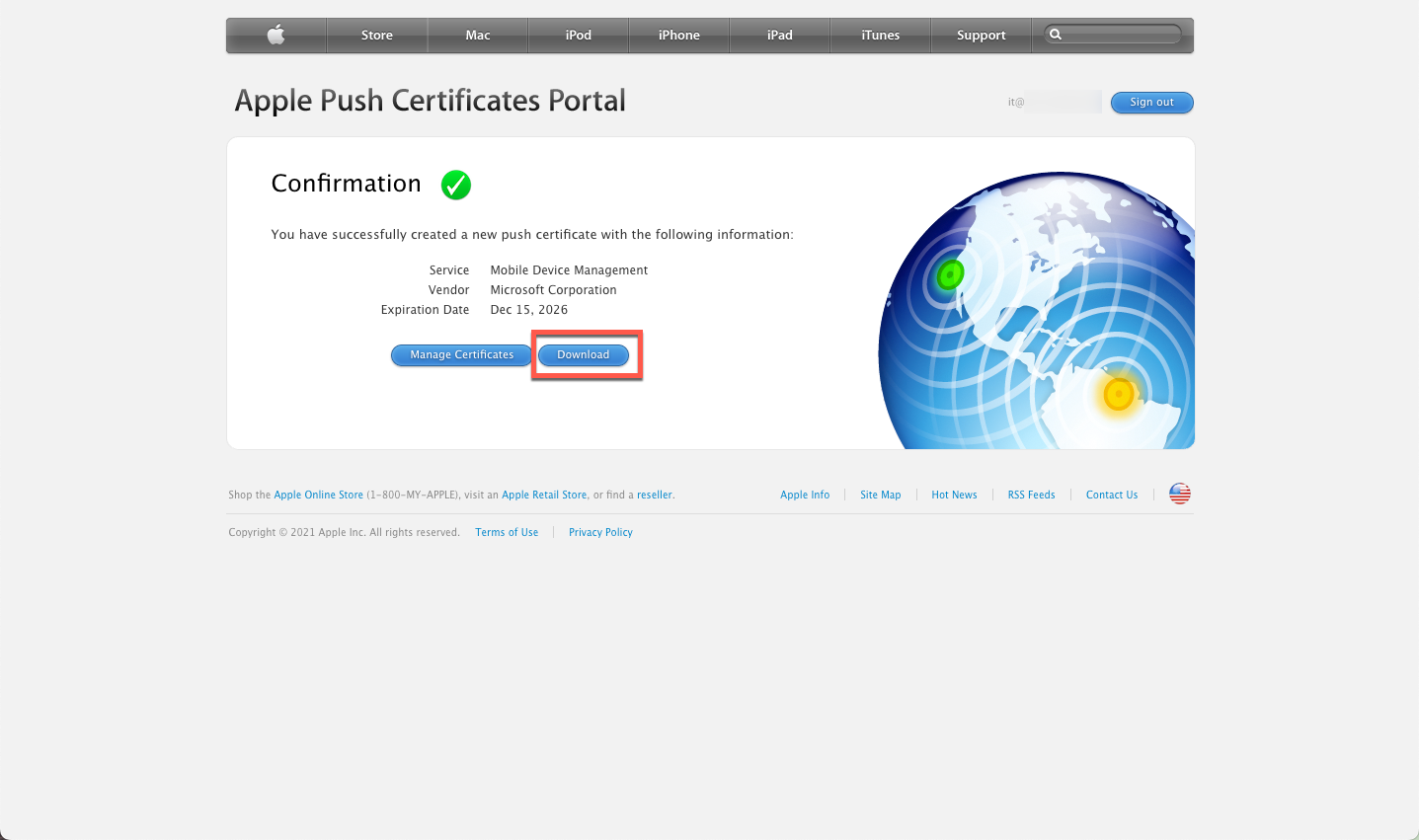Click the globe illustration image

pos(1037,311)
